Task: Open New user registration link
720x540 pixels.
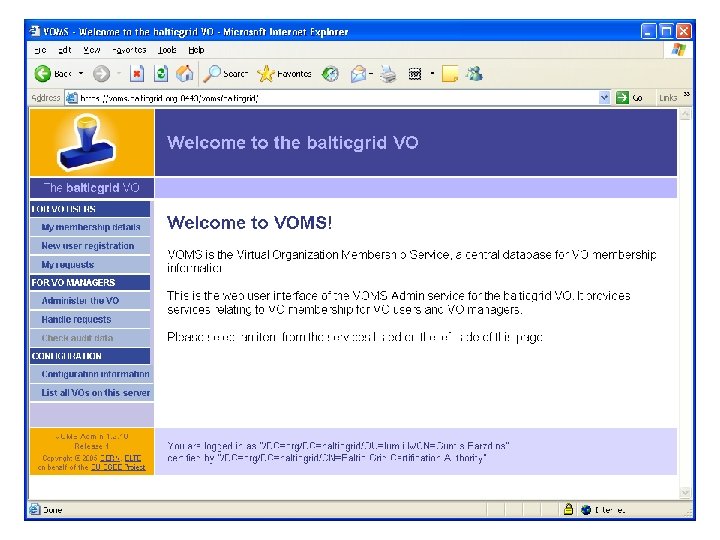Action: [90, 246]
